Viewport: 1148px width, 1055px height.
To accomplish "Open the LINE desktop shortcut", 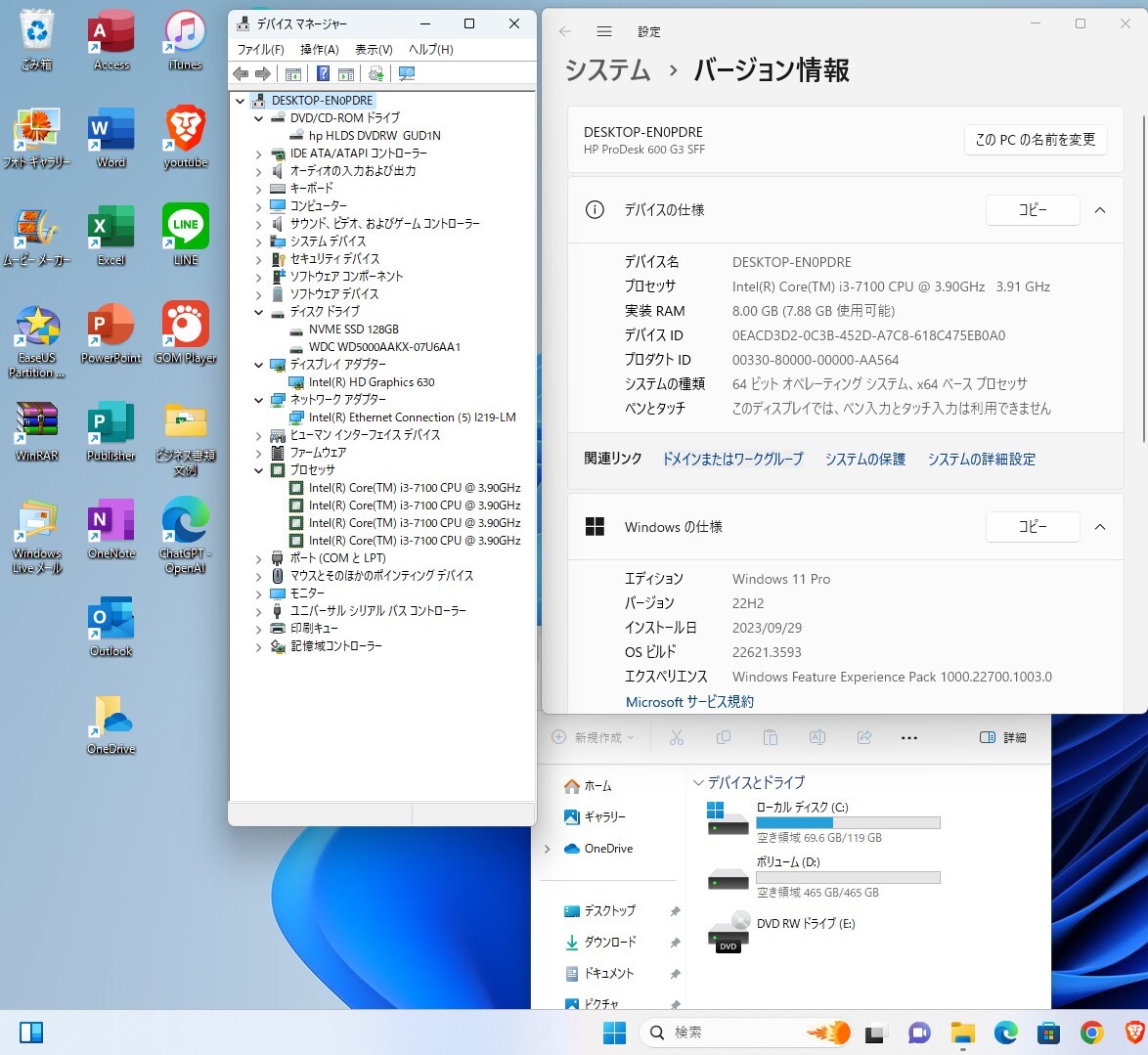I will point(186,234).
